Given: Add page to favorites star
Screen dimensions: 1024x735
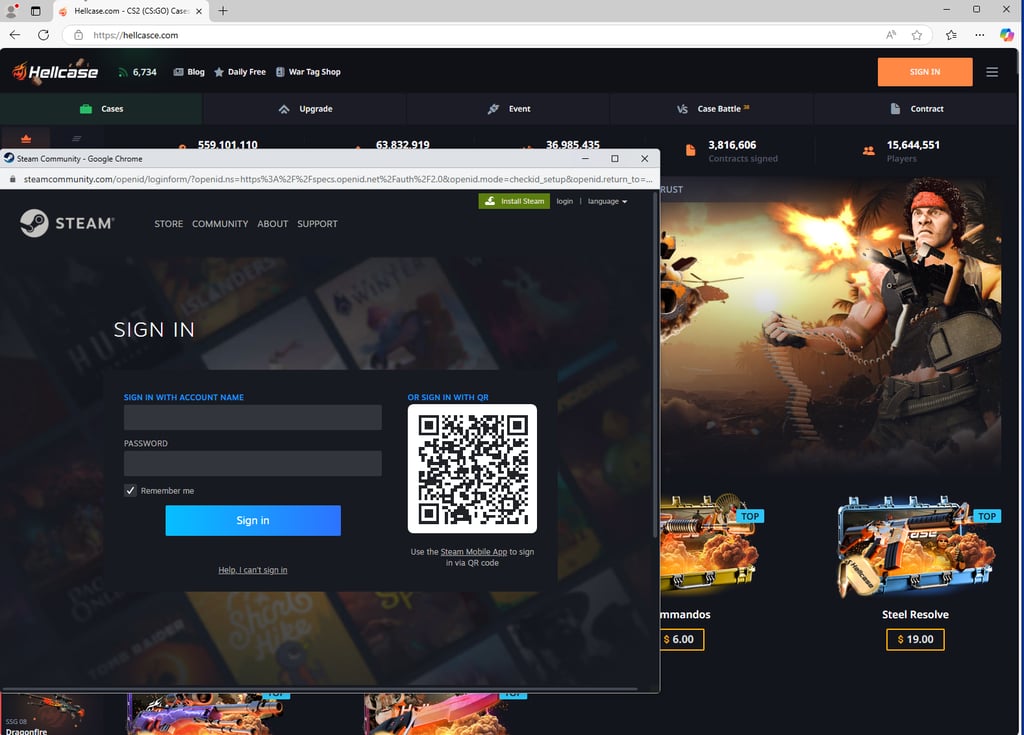Looking at the screenshot, I should (x=917, y=35).
